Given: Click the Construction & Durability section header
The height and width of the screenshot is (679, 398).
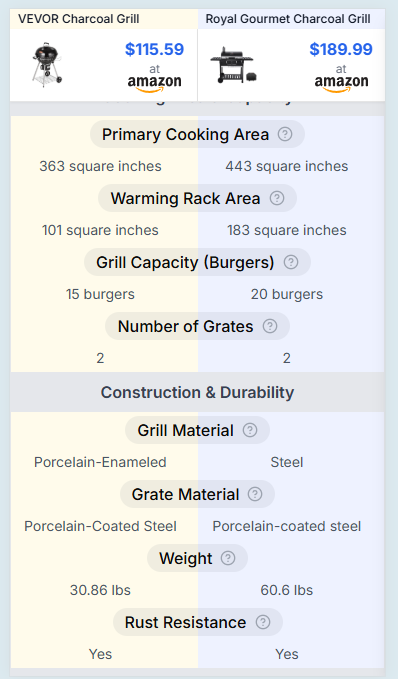Looking at the screenshot, I should pos(197,392).
